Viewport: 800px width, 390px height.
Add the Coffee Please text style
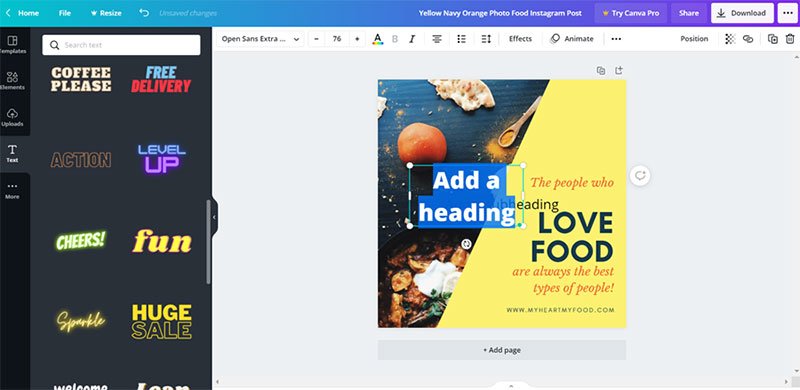(81, 79)
